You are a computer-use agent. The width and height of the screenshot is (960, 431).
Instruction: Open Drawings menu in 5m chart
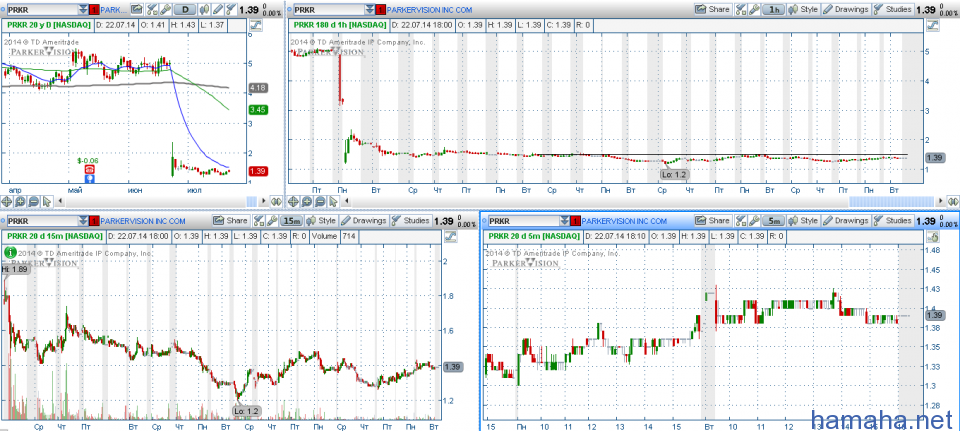coord(846,220)
